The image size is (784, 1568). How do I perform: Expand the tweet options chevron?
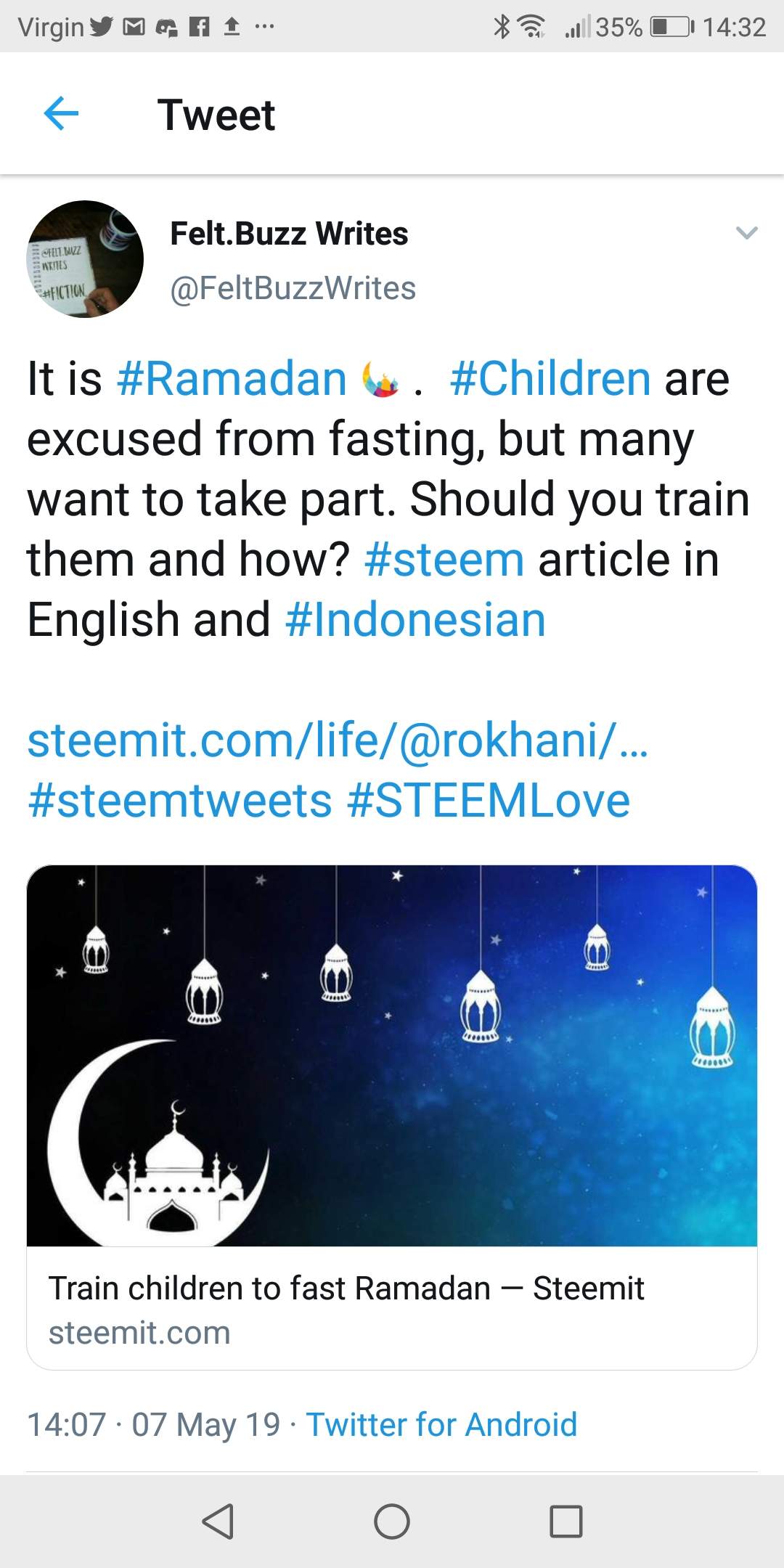coord(746,233)
